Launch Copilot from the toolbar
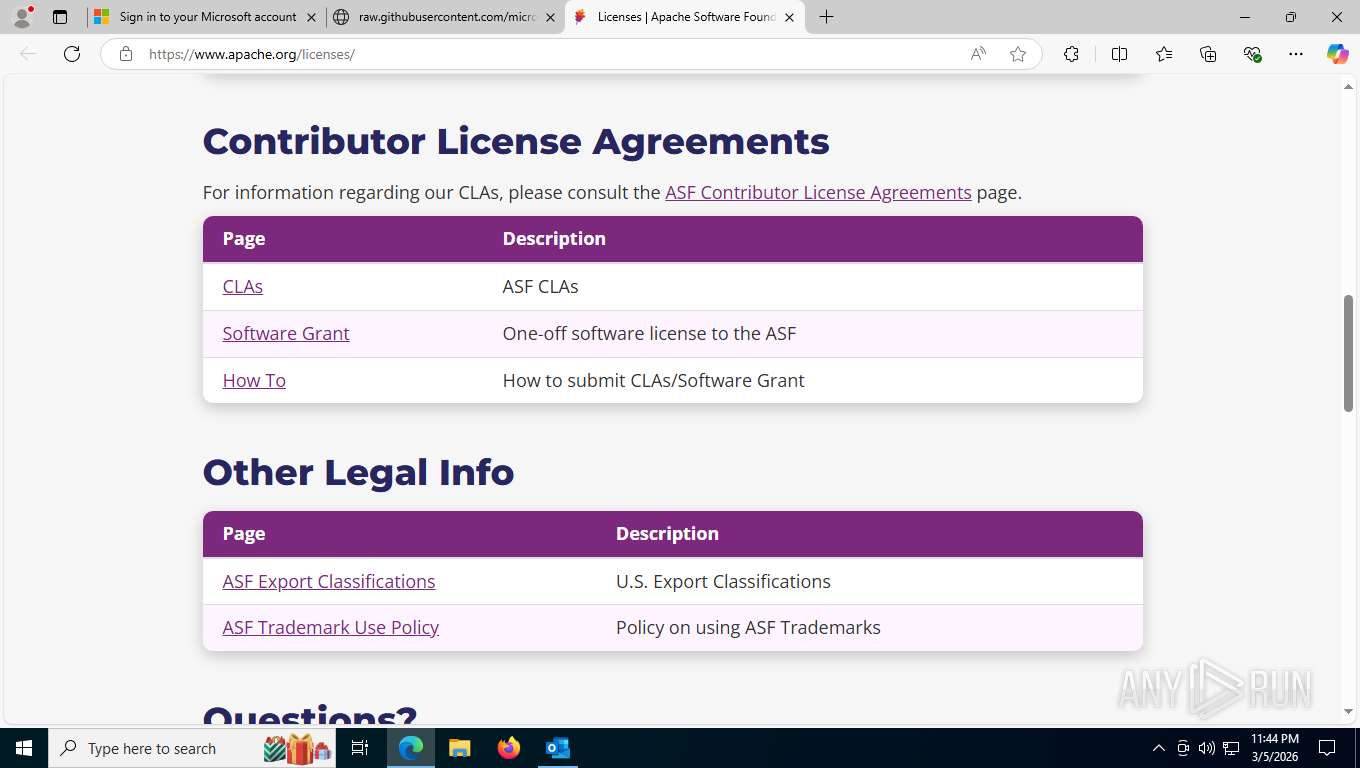 [x=1337, y=54]
